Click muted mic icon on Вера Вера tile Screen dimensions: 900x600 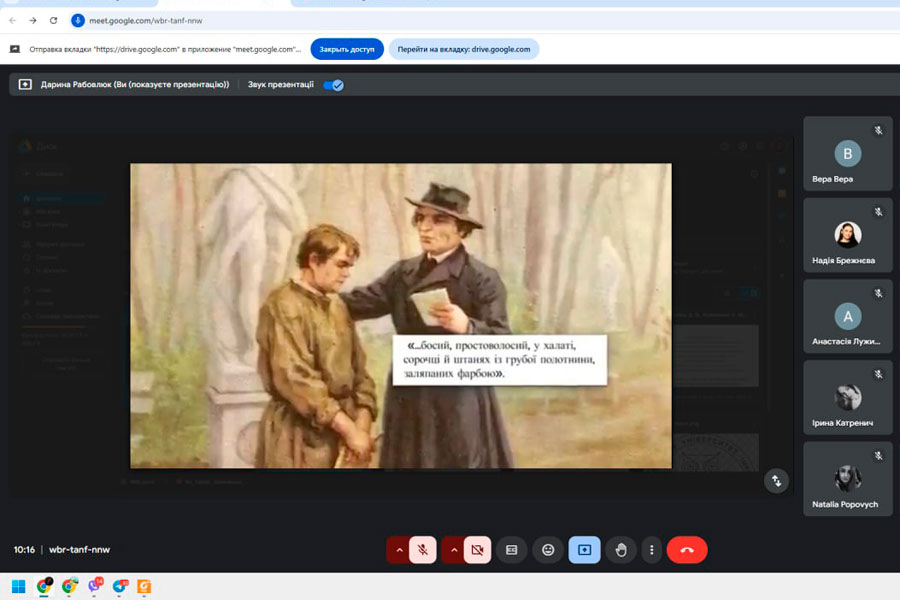pyautogui.click(x=878, y=130)
